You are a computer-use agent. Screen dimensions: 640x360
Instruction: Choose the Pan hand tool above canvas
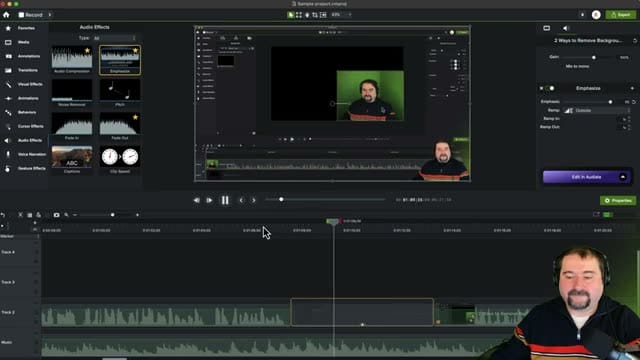click(x=307, y=15)
